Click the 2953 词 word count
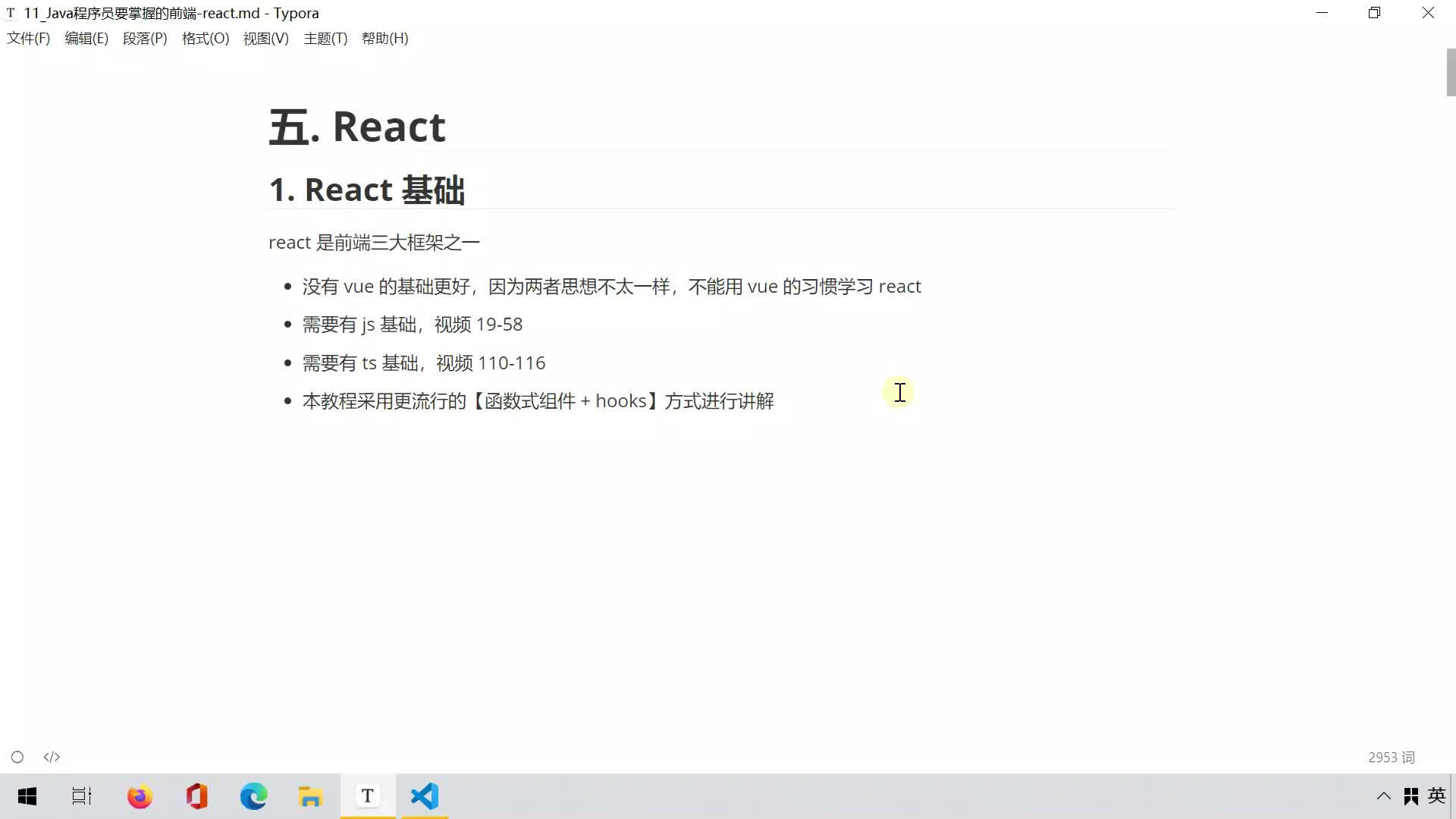The image size is (1456, 819). (x=1392, y=757)
